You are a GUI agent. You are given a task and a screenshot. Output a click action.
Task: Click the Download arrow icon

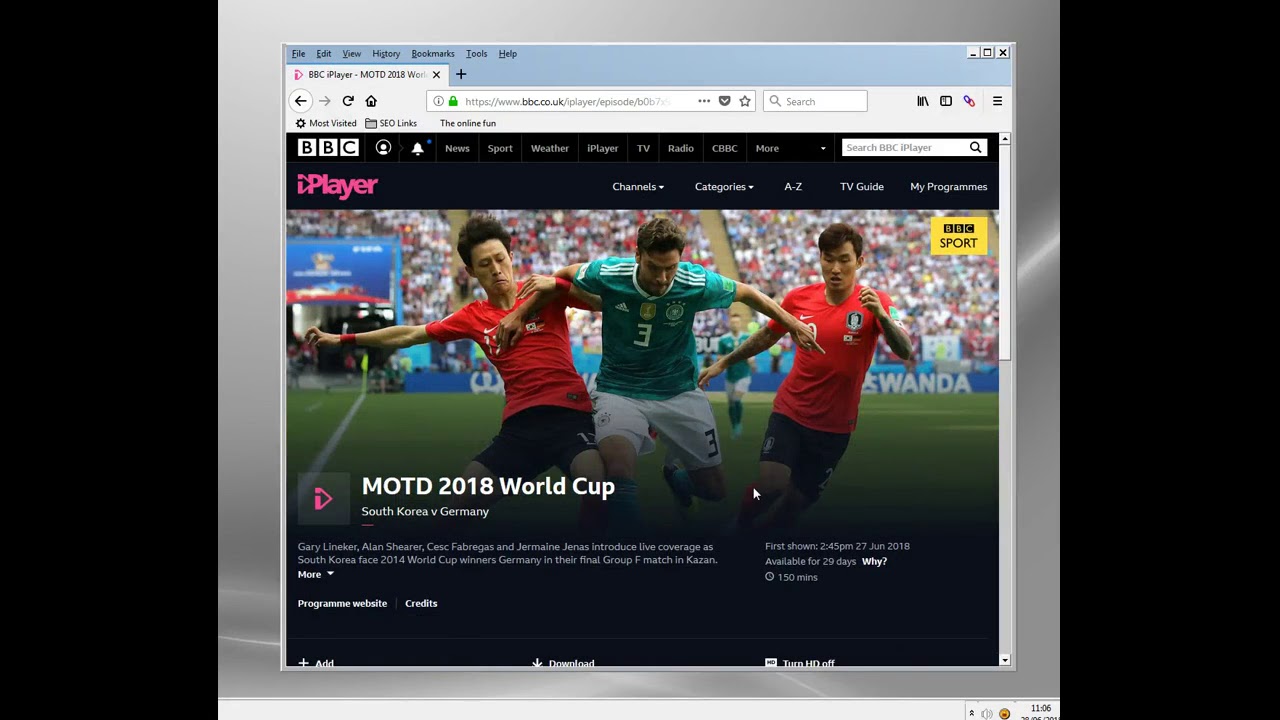537,663
